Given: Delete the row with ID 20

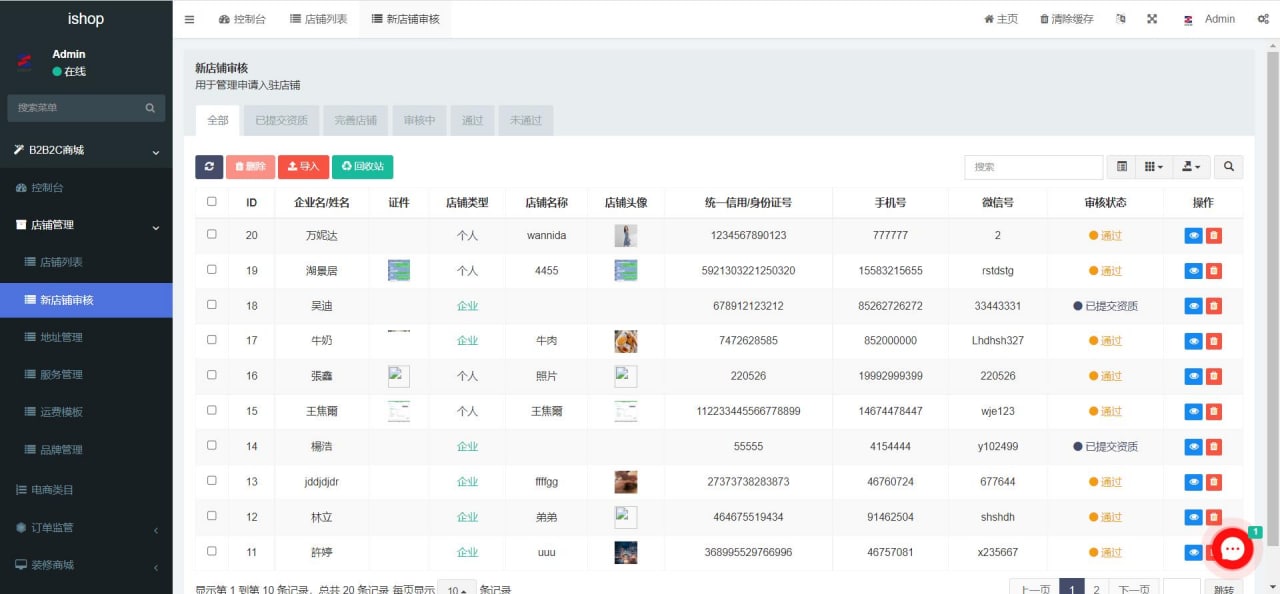Looking at the screenshot, I should [x=1214, y=236].
